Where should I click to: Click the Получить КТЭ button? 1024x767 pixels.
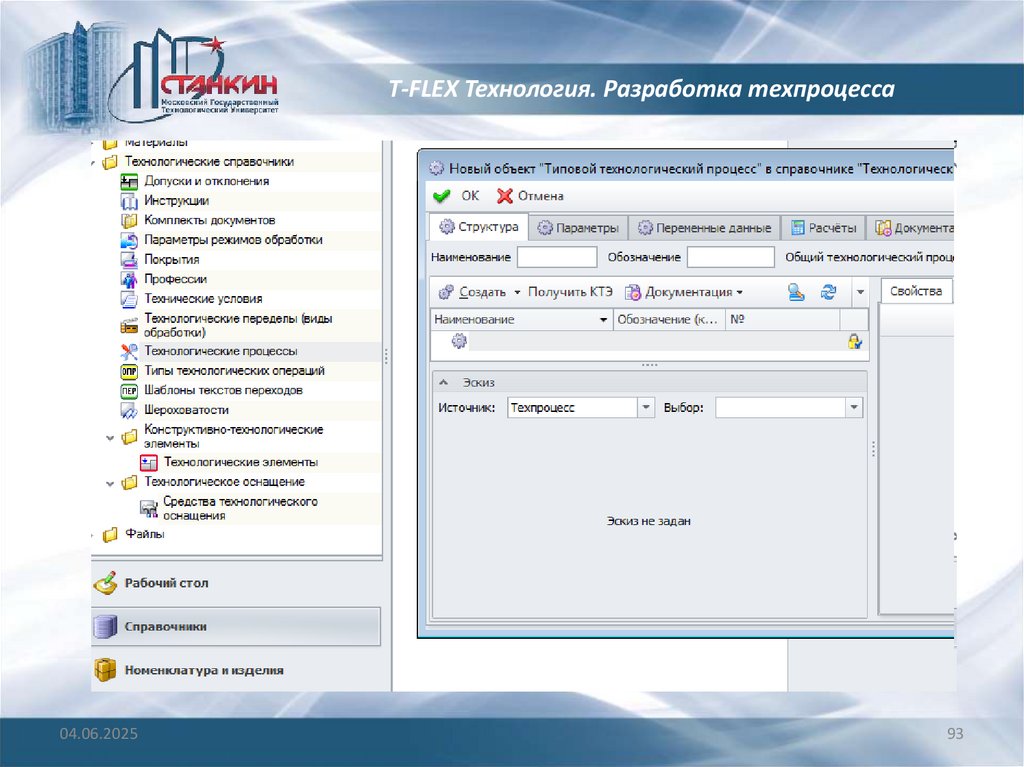570,292
